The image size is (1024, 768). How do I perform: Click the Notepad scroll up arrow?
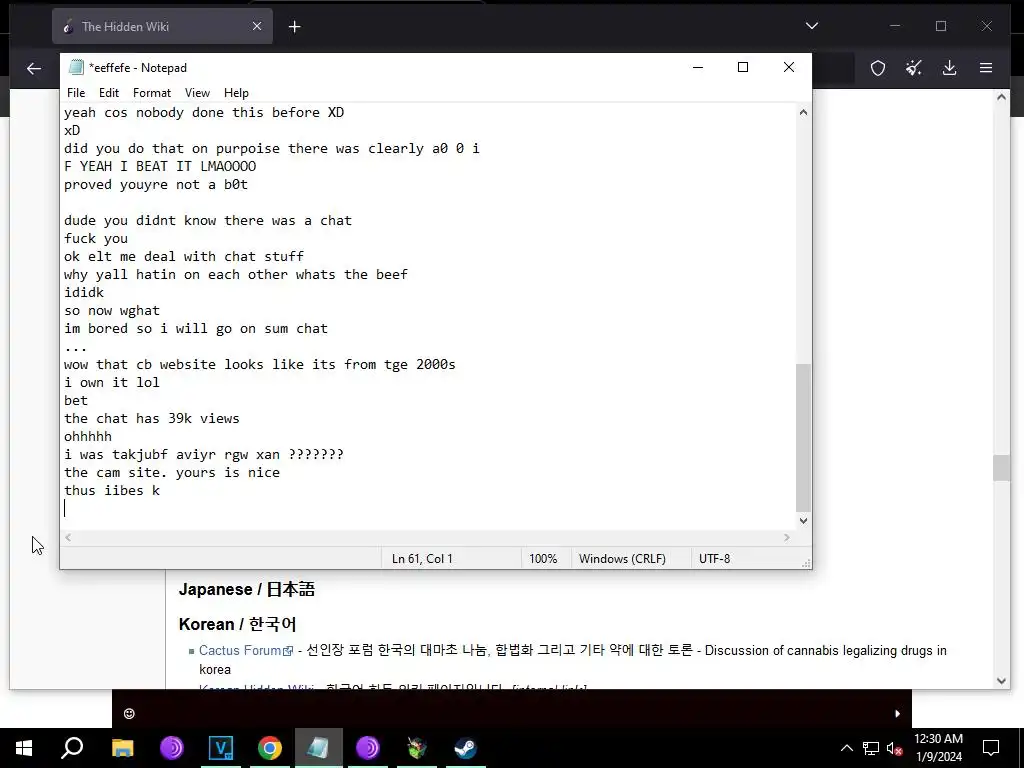(x=803, y=112)
